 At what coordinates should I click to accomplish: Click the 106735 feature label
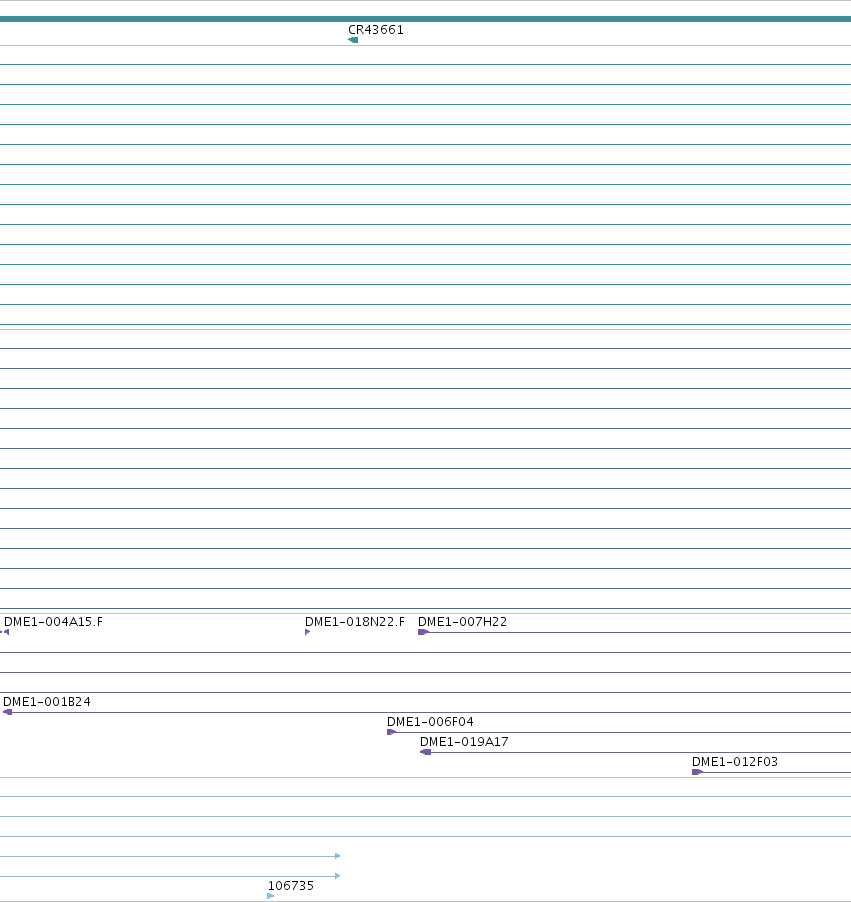291,886
